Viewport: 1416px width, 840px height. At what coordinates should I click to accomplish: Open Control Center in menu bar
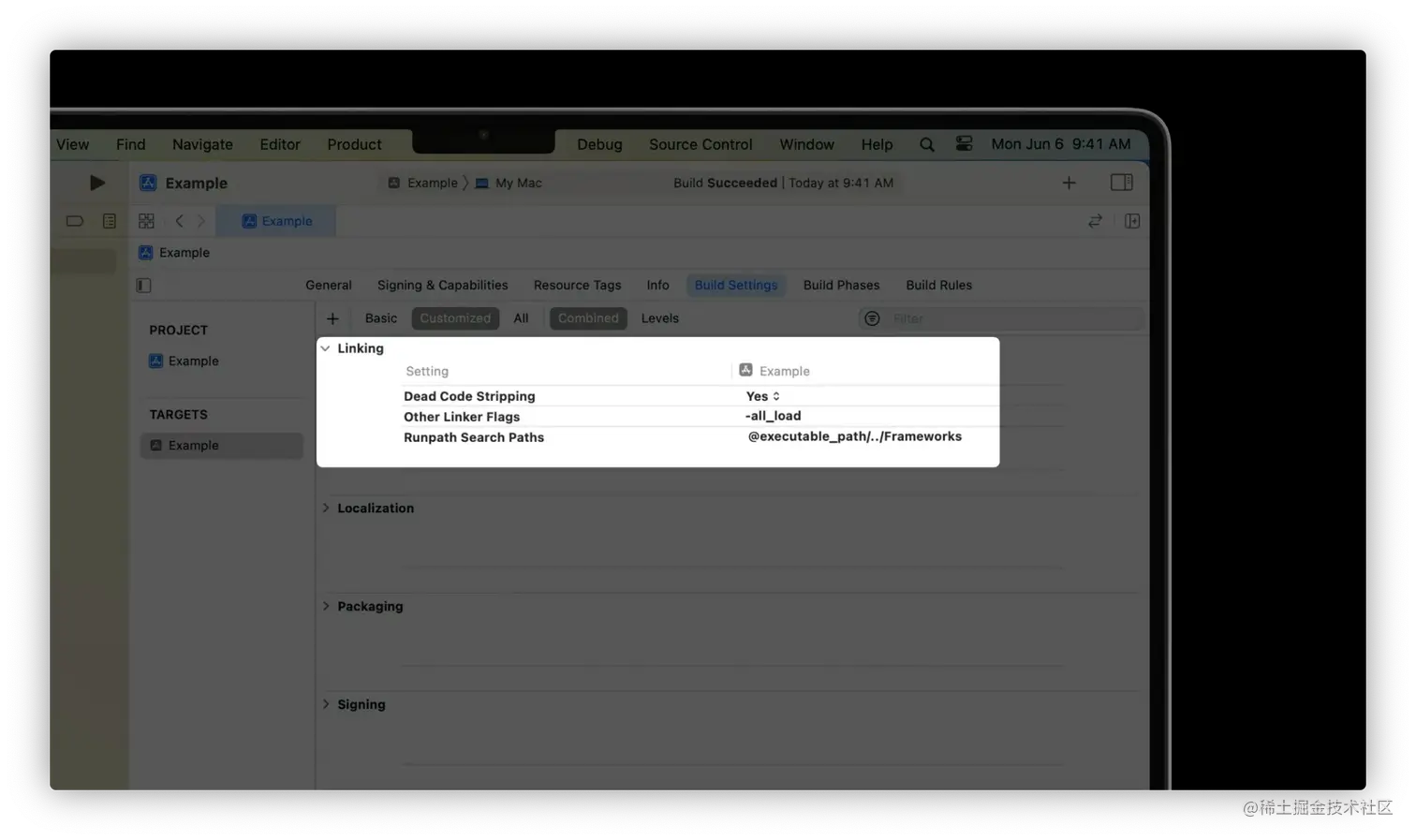click(964, 143)
